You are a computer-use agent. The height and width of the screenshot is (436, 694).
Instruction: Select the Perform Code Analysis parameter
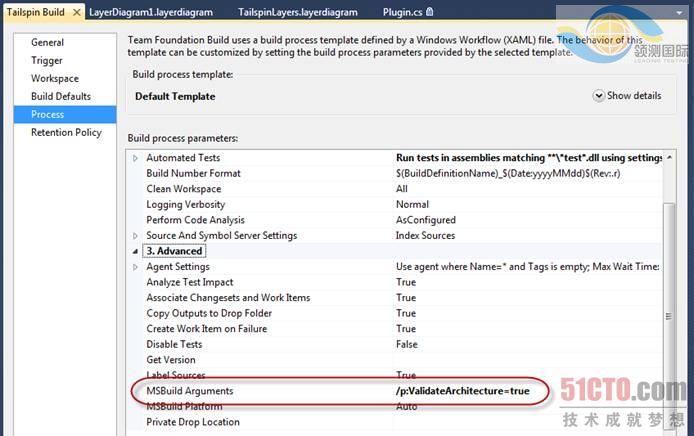pyautogui.click(x=195, y=220)
